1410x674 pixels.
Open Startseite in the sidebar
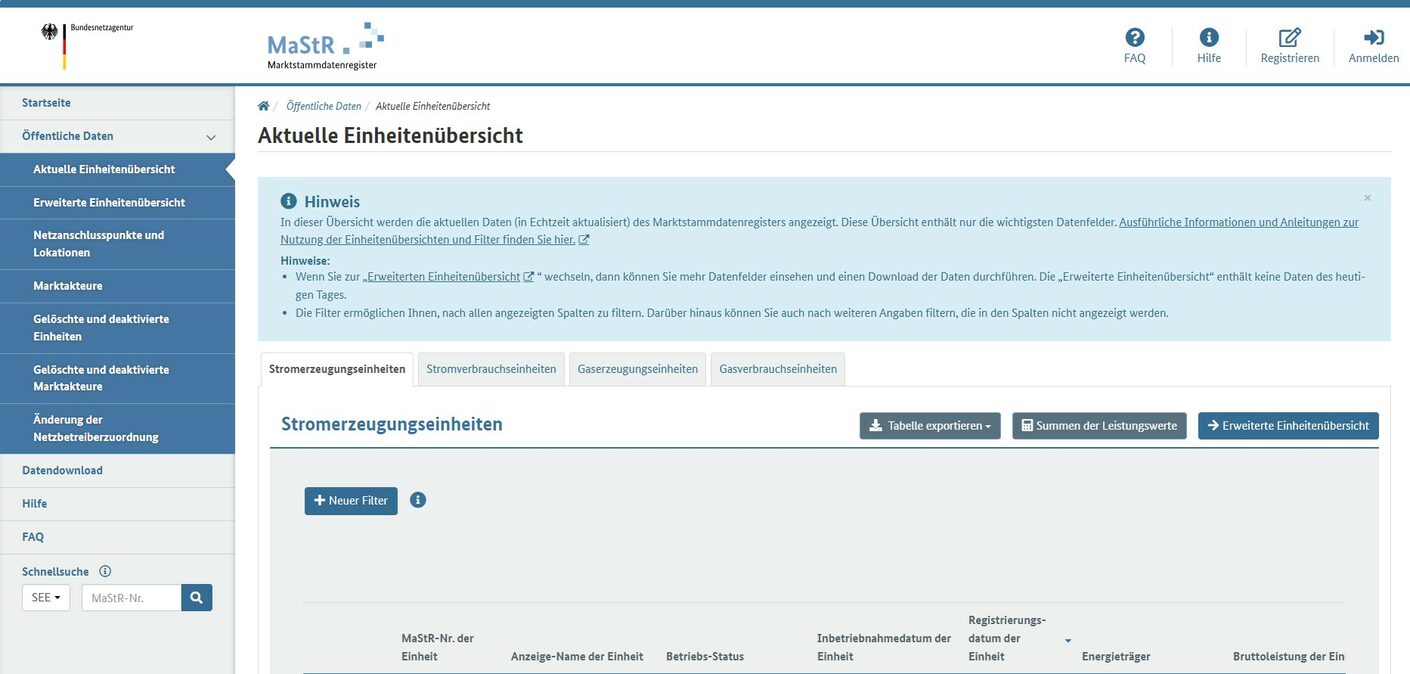pyautogui.click(x=117, y=103)
